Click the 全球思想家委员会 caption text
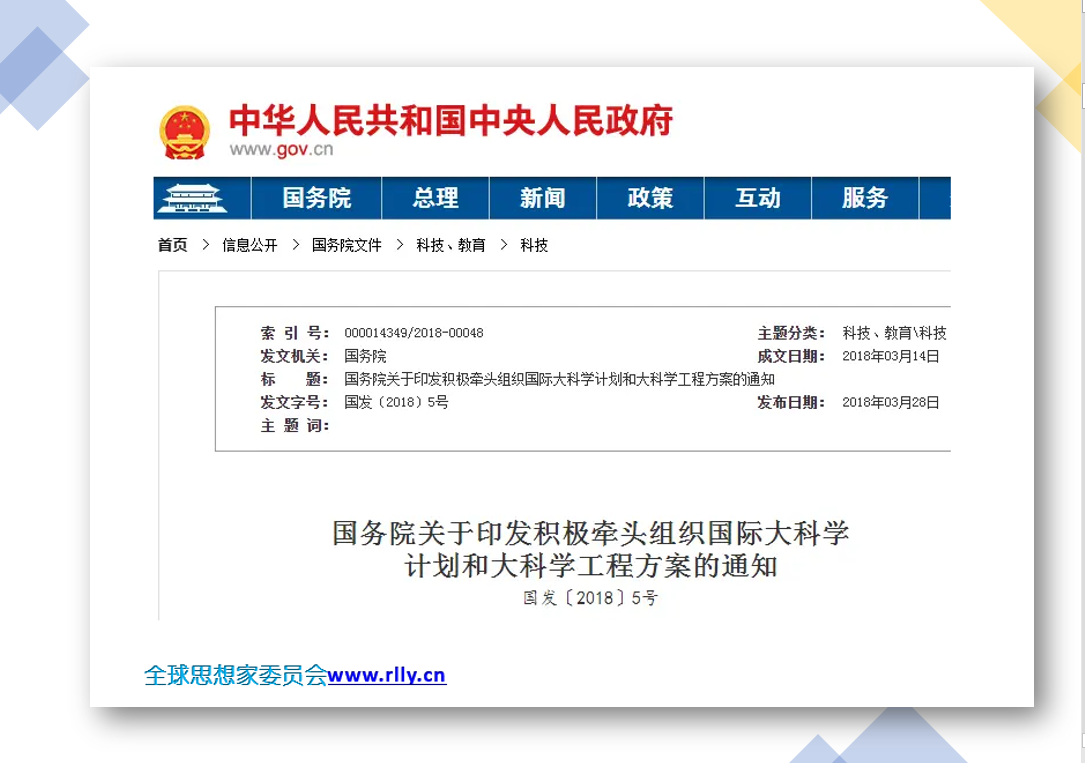This screenshot has width=1085, height=763. click(x=235, y=674)
